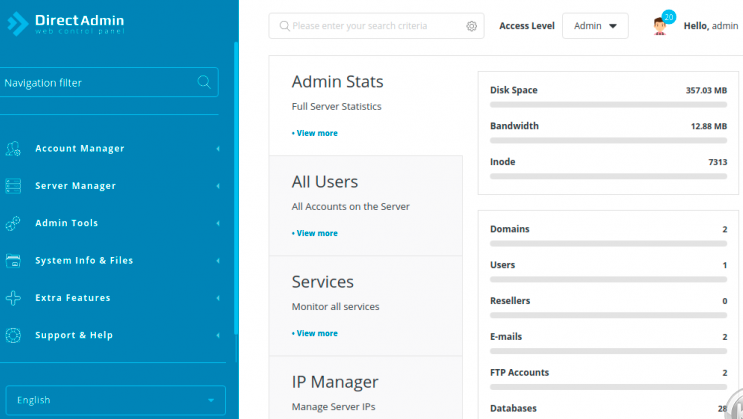Image resolution: width=743 pixels, height=419 pixels.
Task: Click the System Info & Files icon
Action: [x=13, y=261]
